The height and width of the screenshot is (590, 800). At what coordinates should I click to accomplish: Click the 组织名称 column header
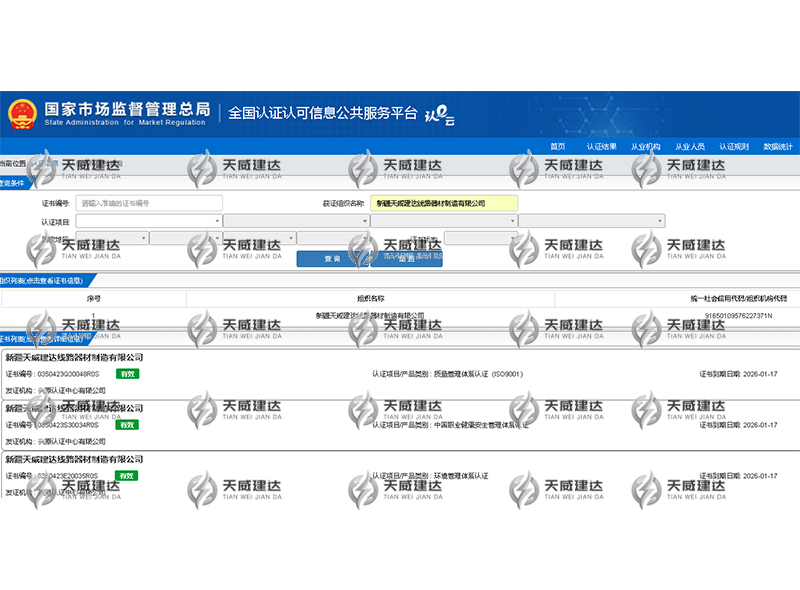pos(370,299)
